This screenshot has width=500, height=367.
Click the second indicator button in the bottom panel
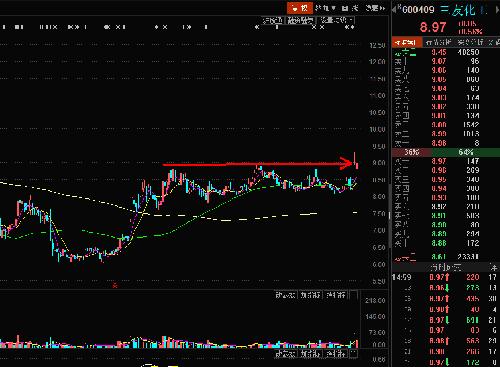tap(310, 354)
